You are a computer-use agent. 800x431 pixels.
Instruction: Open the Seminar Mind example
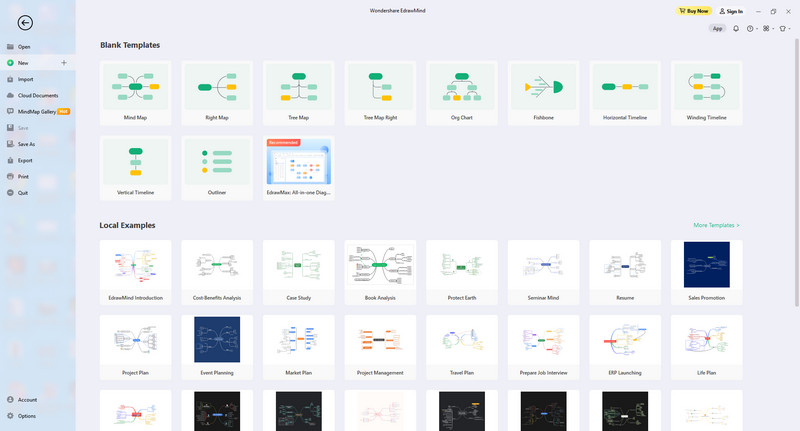pyautogui.click(x=543, y=272)
